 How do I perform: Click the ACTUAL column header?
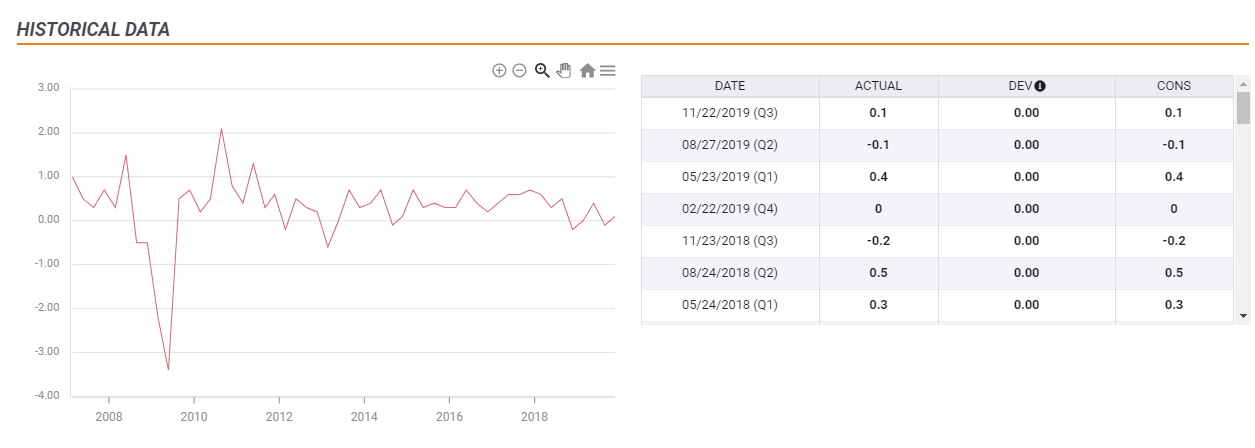click(878, 86)
